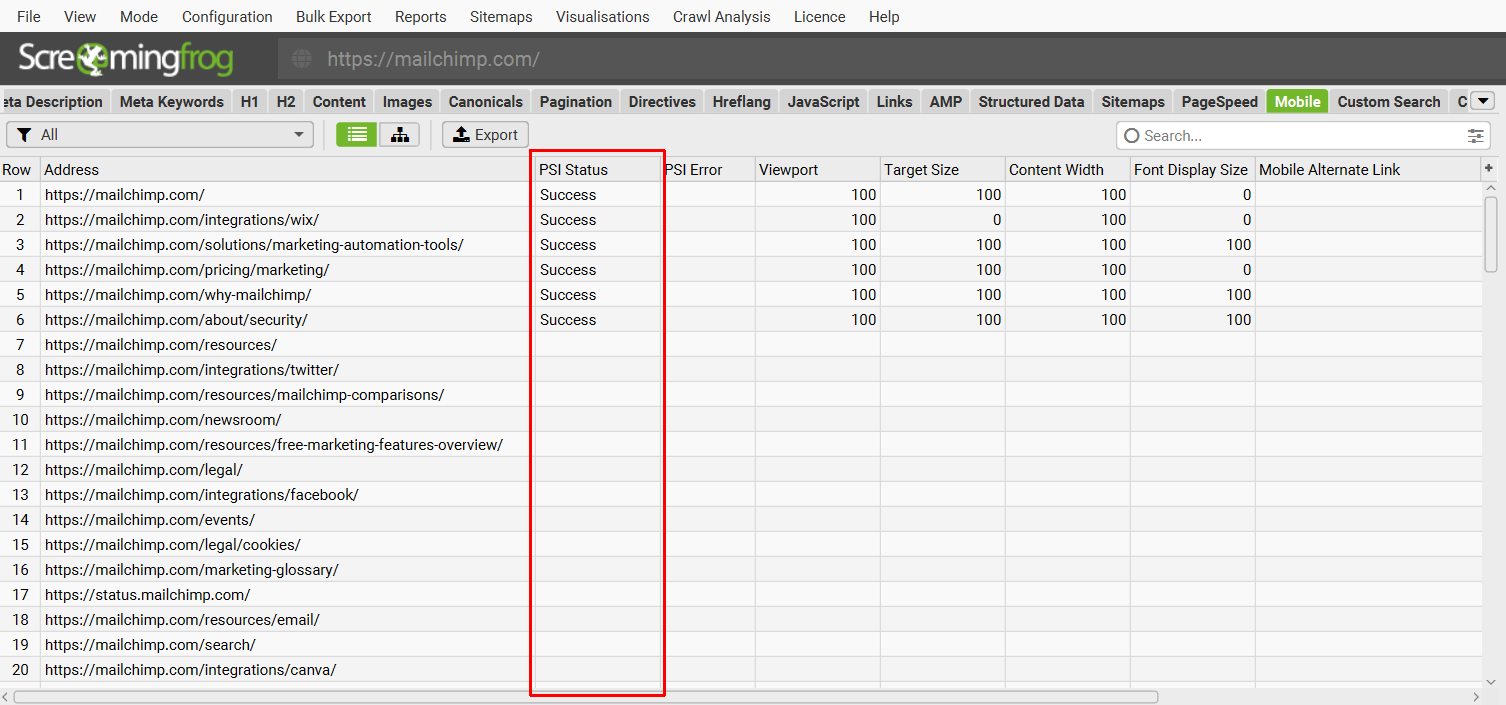This screenshot has height=705, width=1506.
Task: Switch to the Canonicals tab
Action: click(x=486, y=101)
